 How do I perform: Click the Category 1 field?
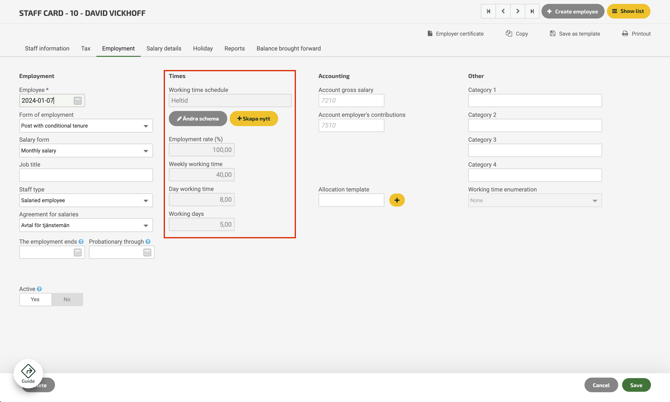point(535,101)
